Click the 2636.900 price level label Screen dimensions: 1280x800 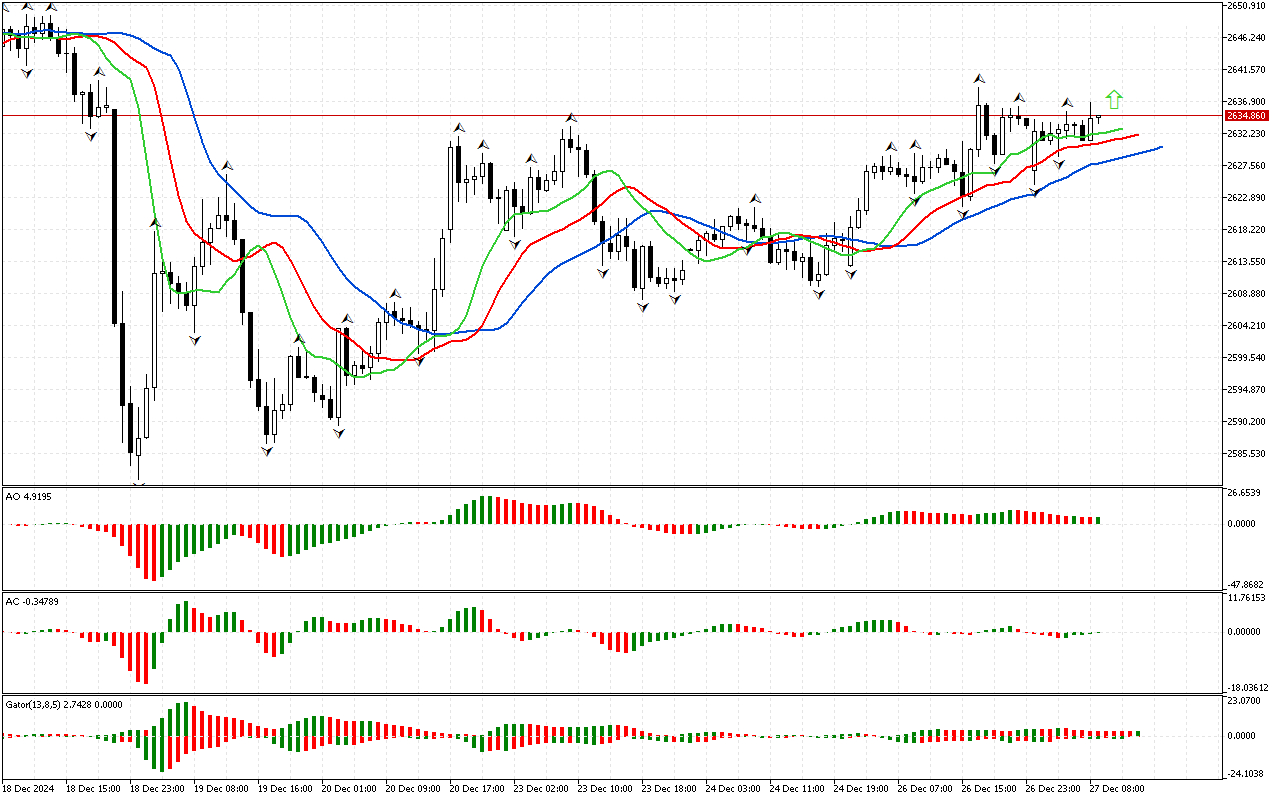pos(1247,102)
